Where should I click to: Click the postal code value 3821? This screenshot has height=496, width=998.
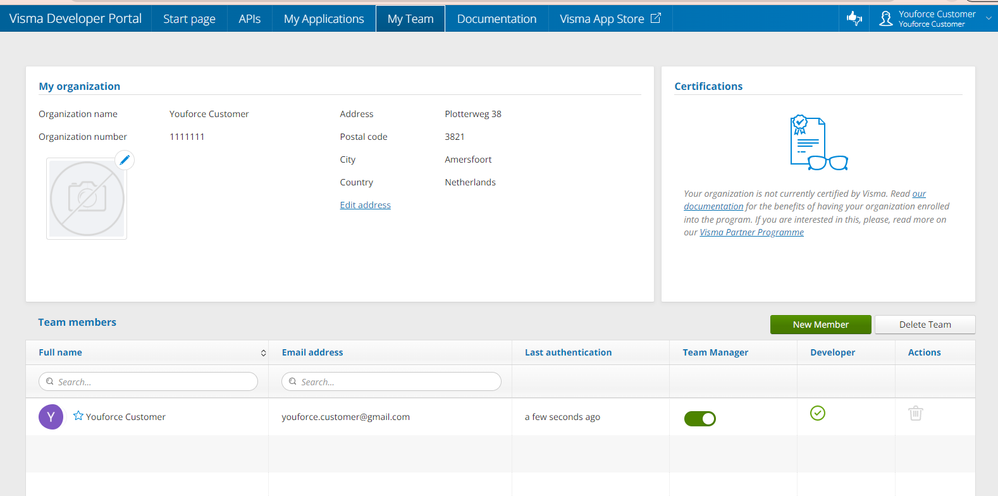click(454, 136)
